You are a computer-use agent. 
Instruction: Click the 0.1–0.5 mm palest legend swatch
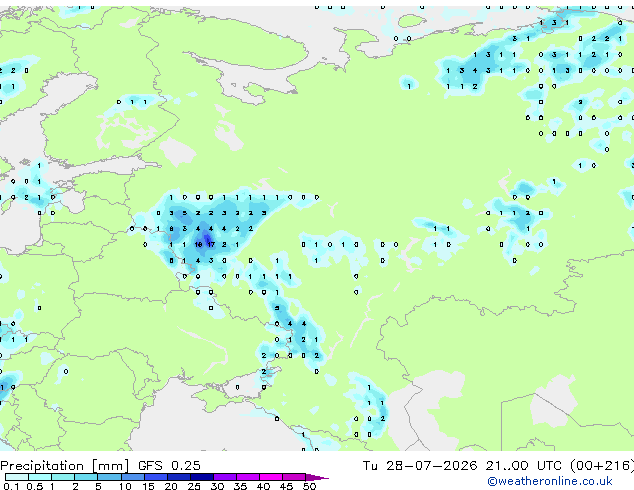(17, 477)
